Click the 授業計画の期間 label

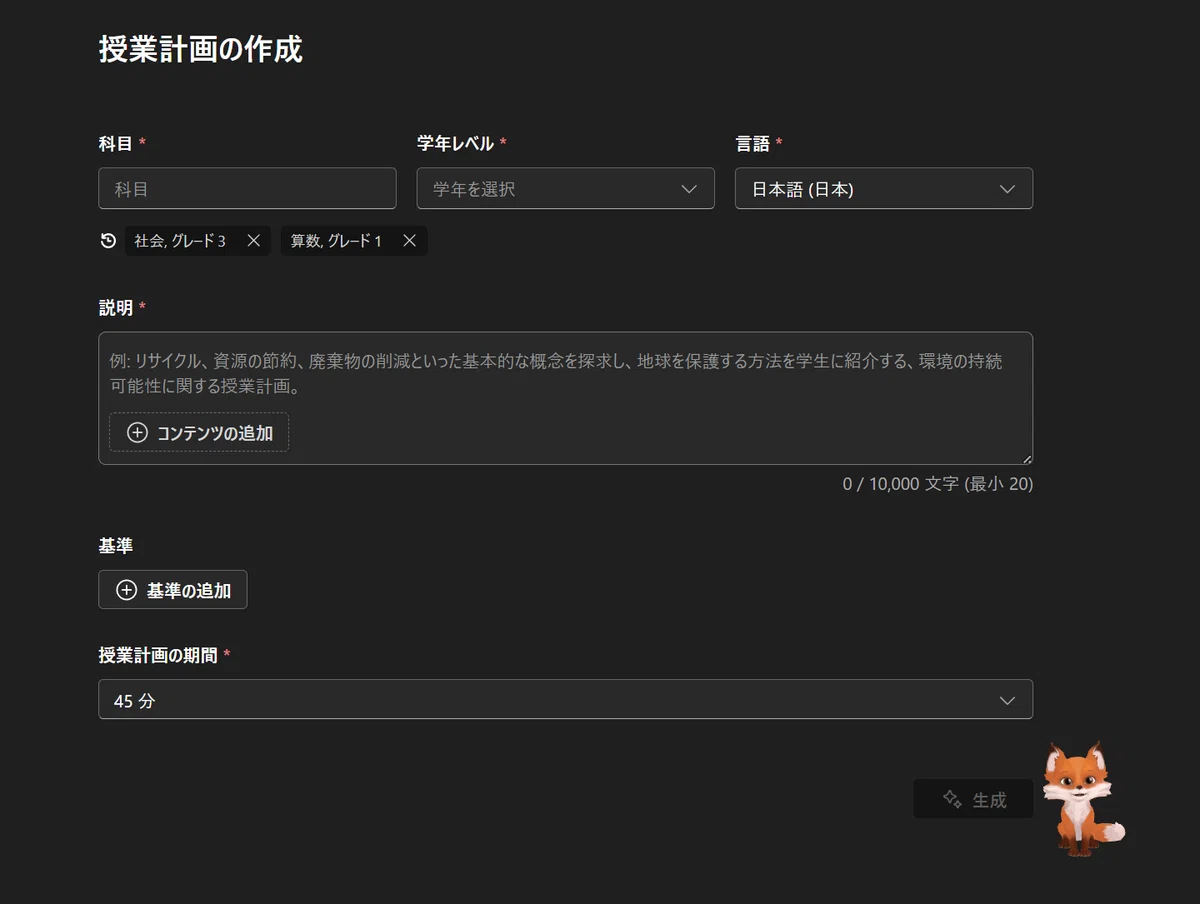pyautogui.click(x=158, y=655)
